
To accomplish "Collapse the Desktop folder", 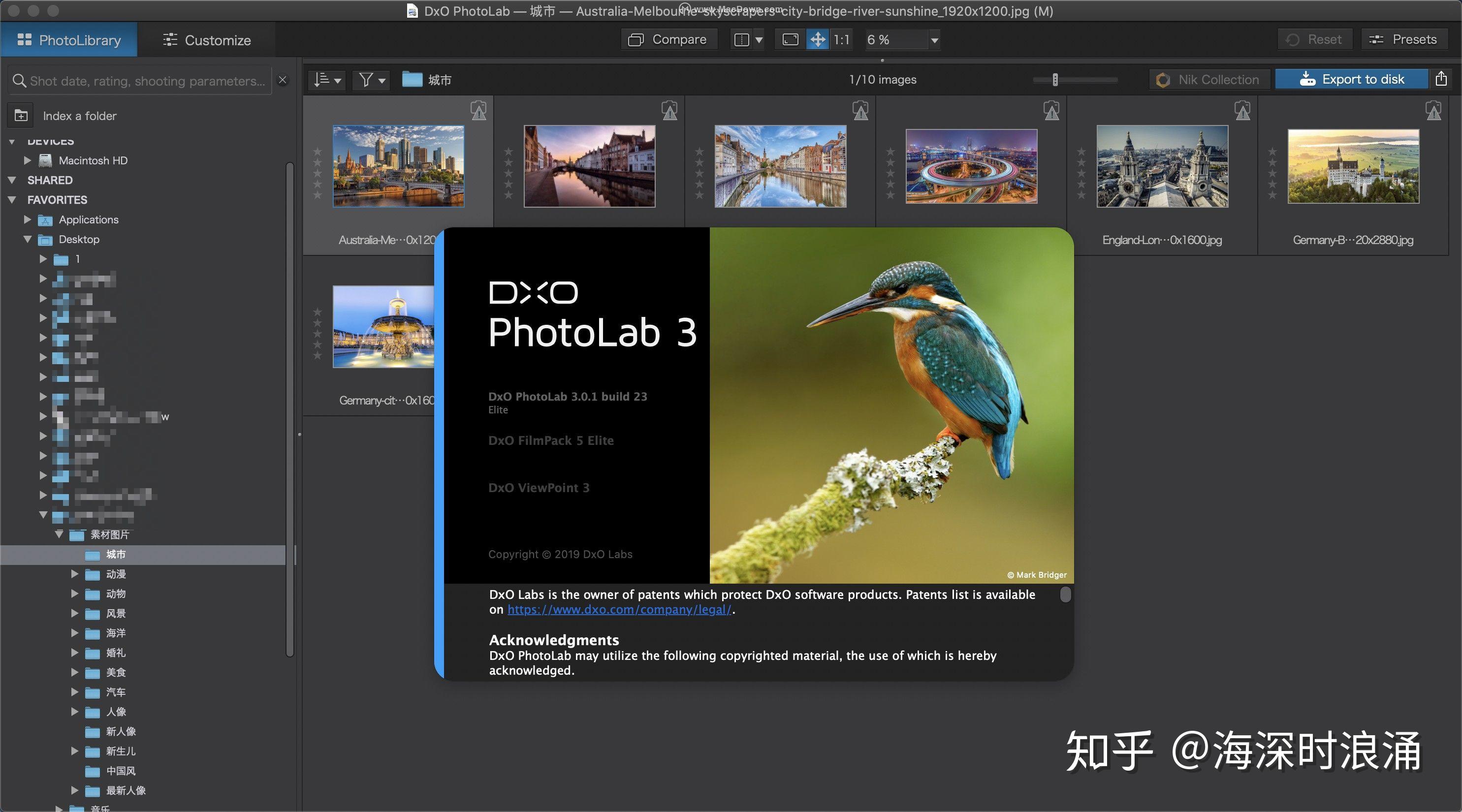I will [27, 240].
